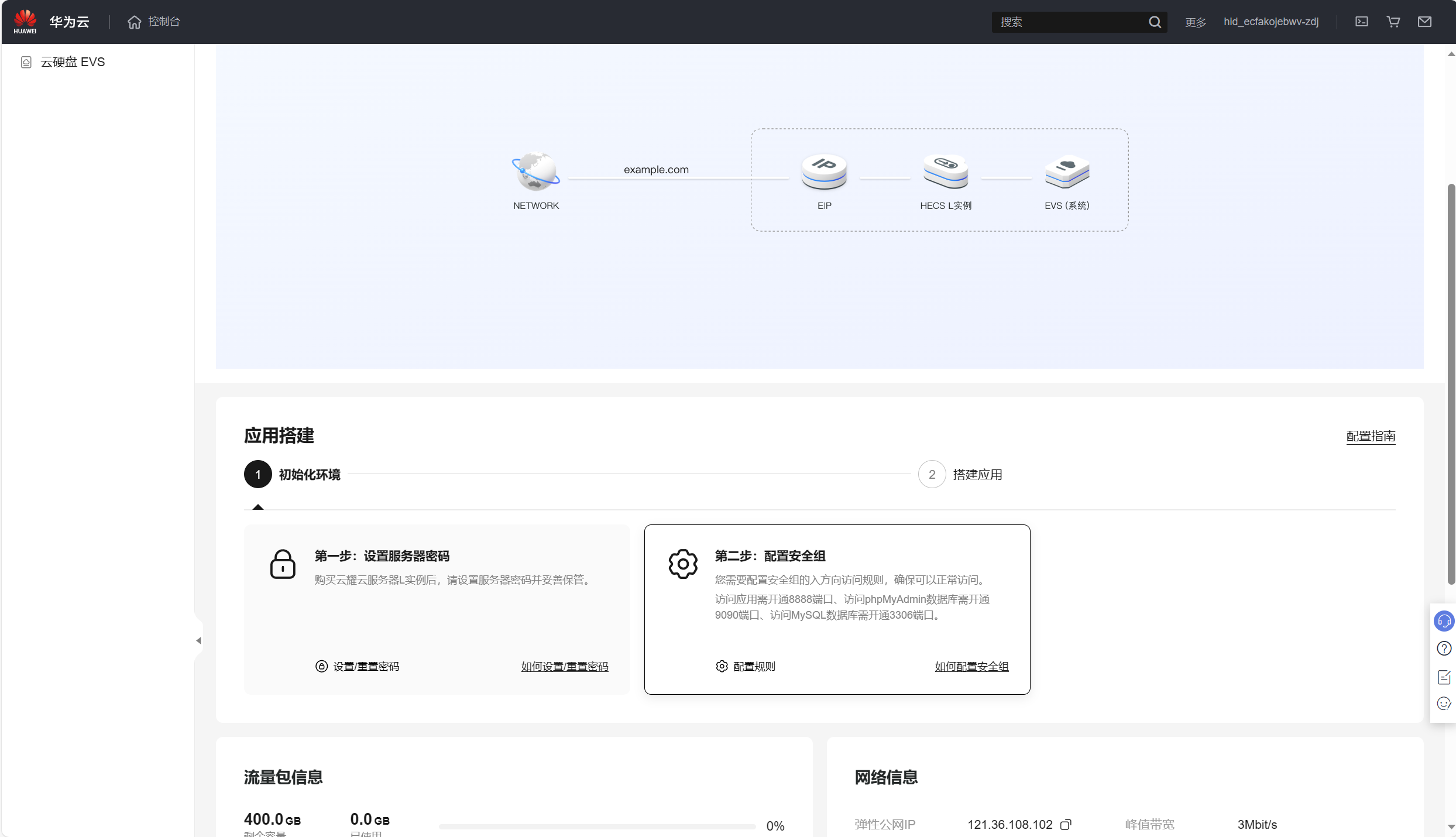Expand the 更多 menu
Screen dimensions: 1456x837
click(1195, 22)
